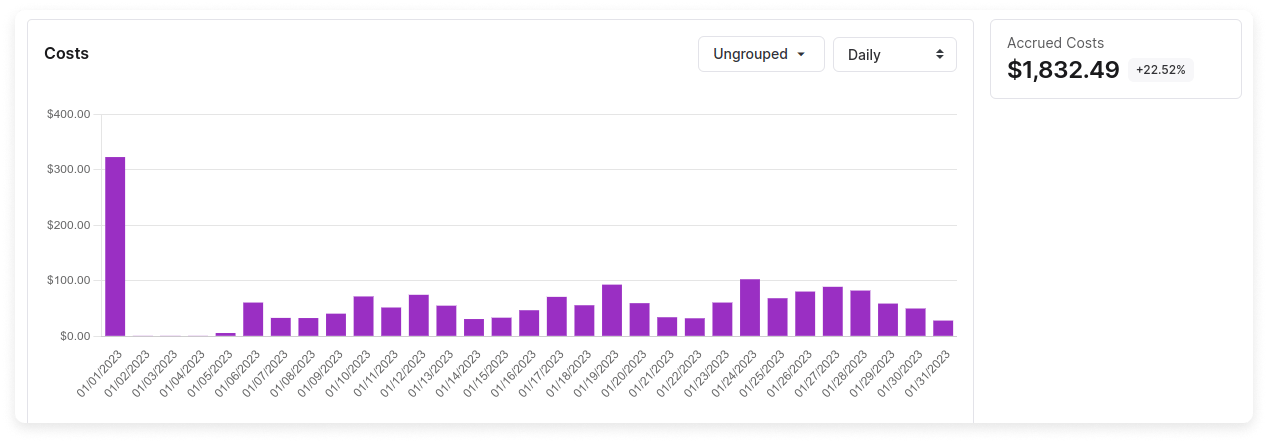Click the Accrued Costs label
This screenshot has width=1268, height=443.
pos(1055,43)
